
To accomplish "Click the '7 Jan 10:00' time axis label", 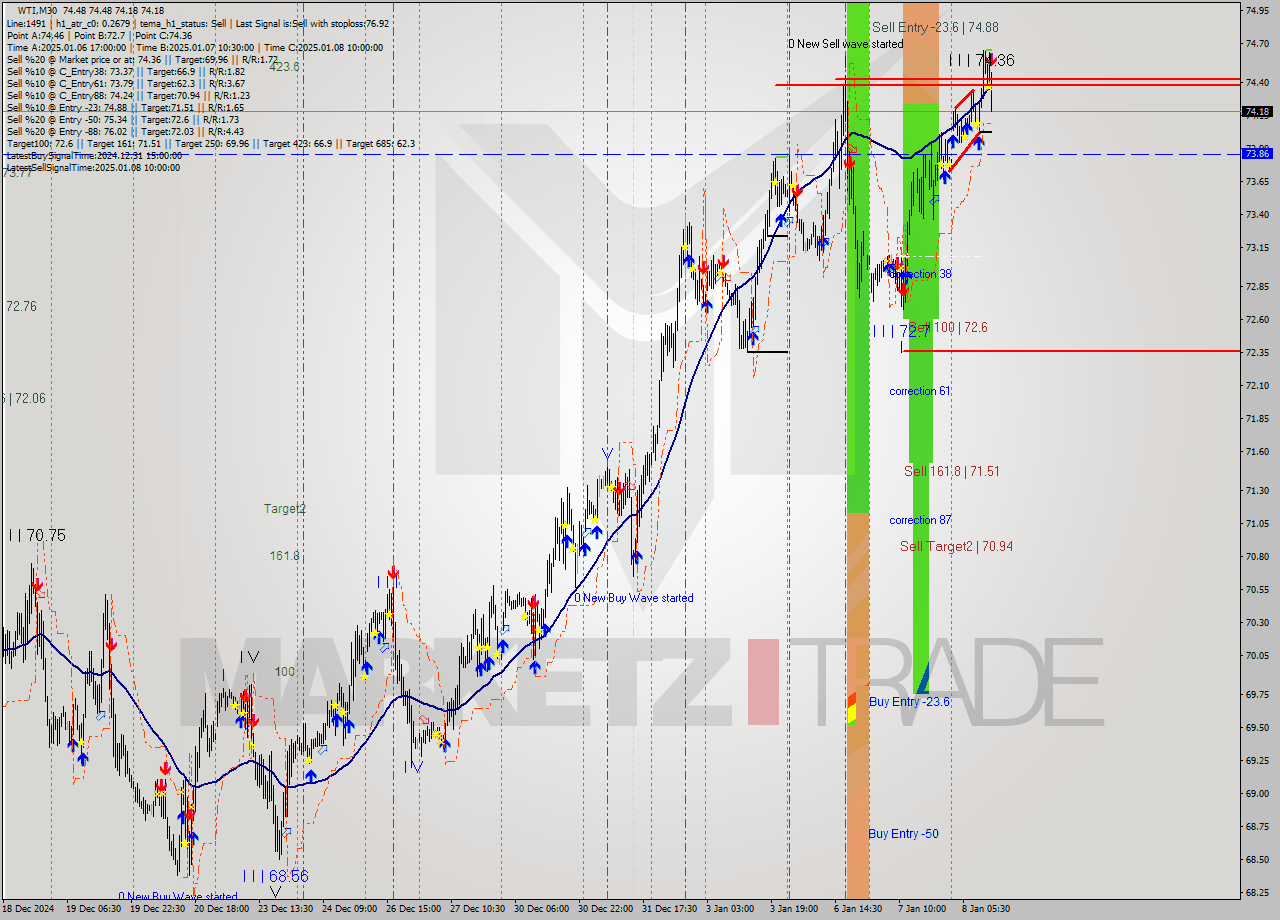I will 922,911.
